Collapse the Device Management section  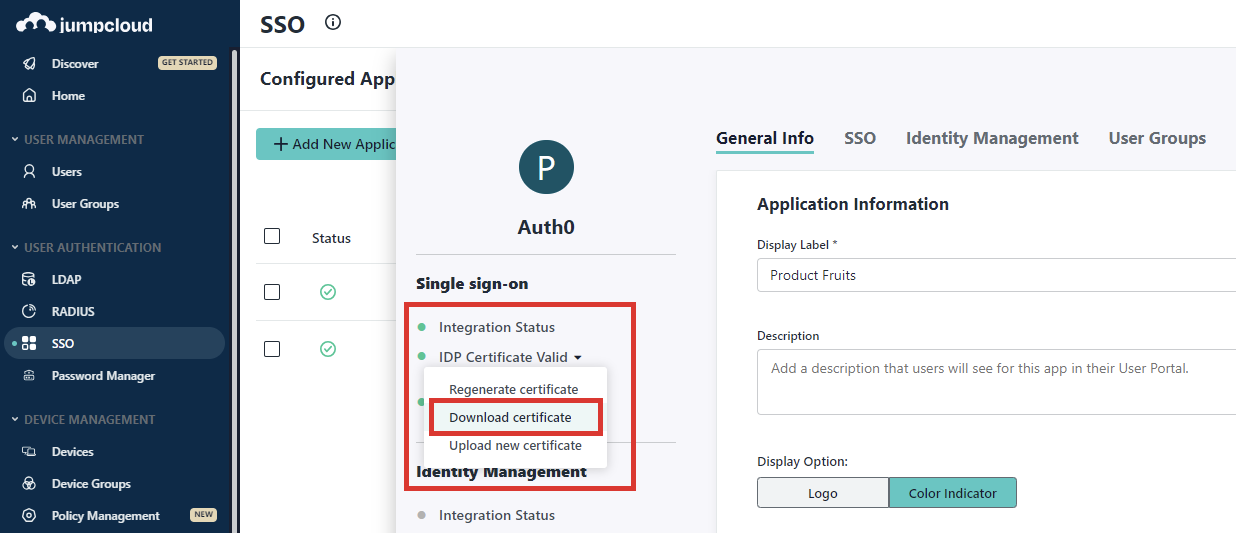82,420
